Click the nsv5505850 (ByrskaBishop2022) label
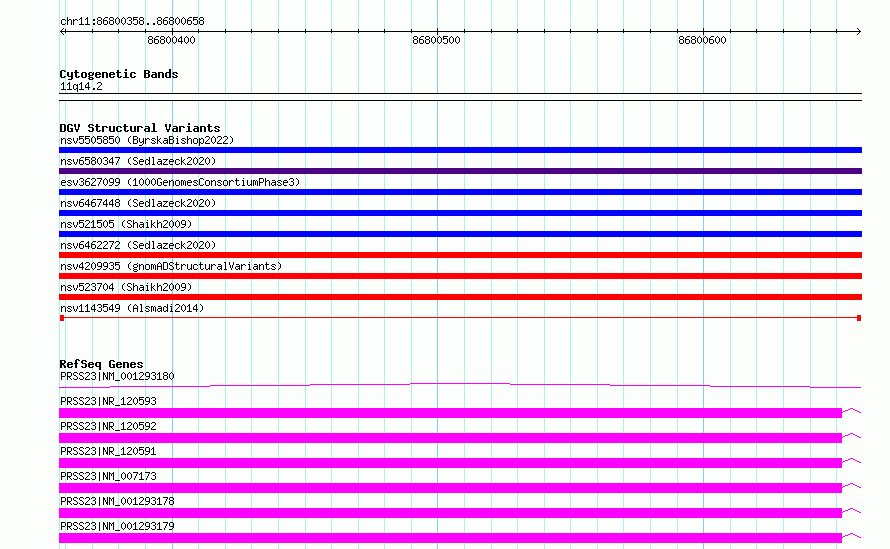Screen dimensions: 890x549 [147, 140]
